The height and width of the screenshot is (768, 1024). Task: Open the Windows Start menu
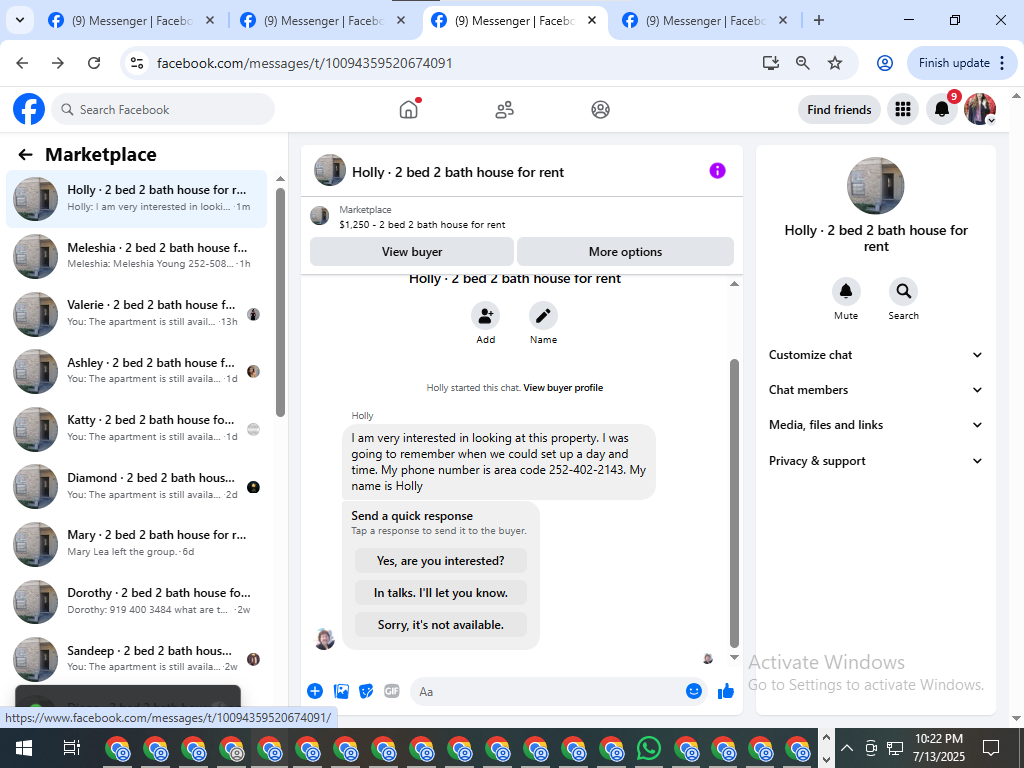[x=24, y=748]
